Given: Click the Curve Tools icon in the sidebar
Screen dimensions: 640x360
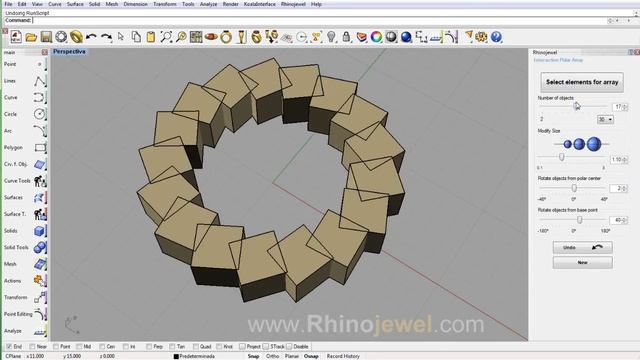Looking at the screenshot, I should tap(40, 181).
